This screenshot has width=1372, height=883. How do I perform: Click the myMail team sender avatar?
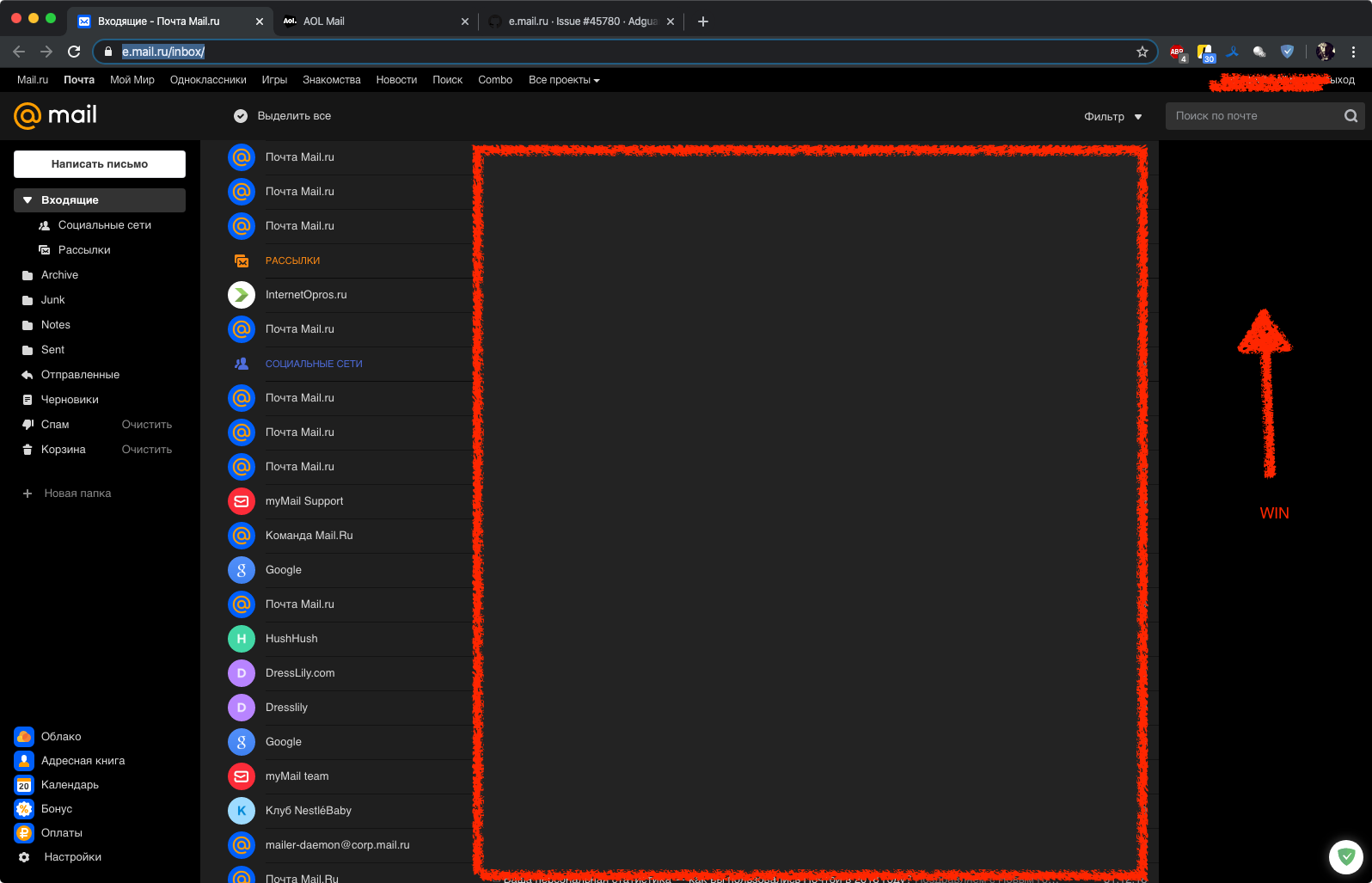pos(242,776)
